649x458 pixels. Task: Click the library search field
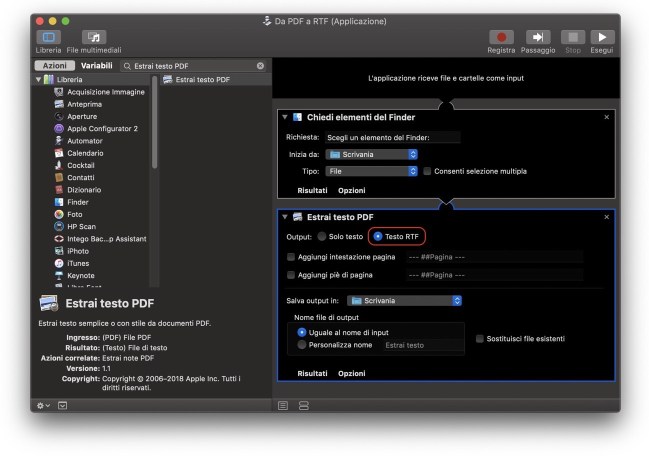(194, 66)
